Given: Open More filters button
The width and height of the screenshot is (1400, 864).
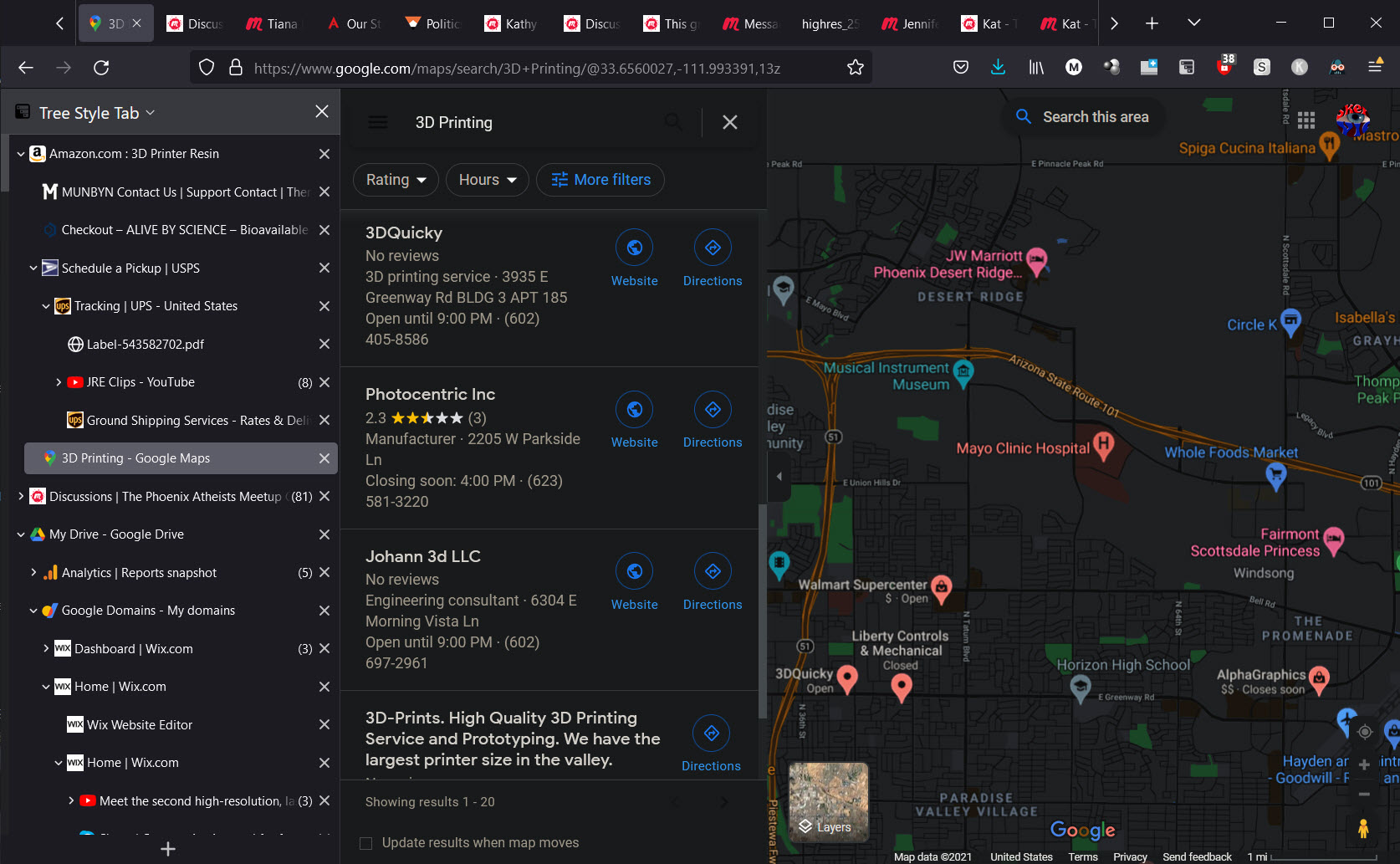Looking at the screenshot, I should tap(600, 180).
